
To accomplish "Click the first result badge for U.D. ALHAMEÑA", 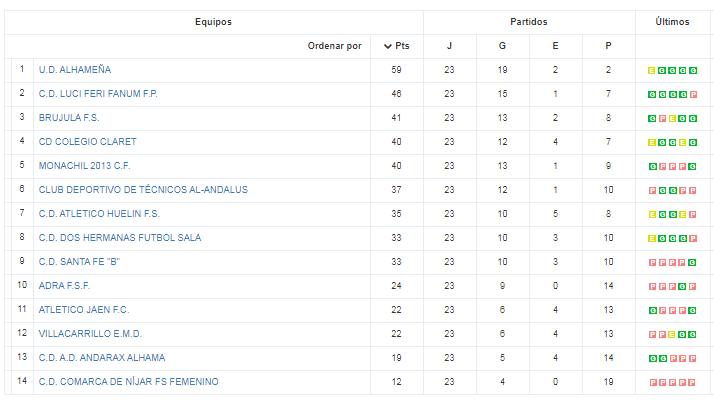I will pyautogui.click(x=652, y=71).
